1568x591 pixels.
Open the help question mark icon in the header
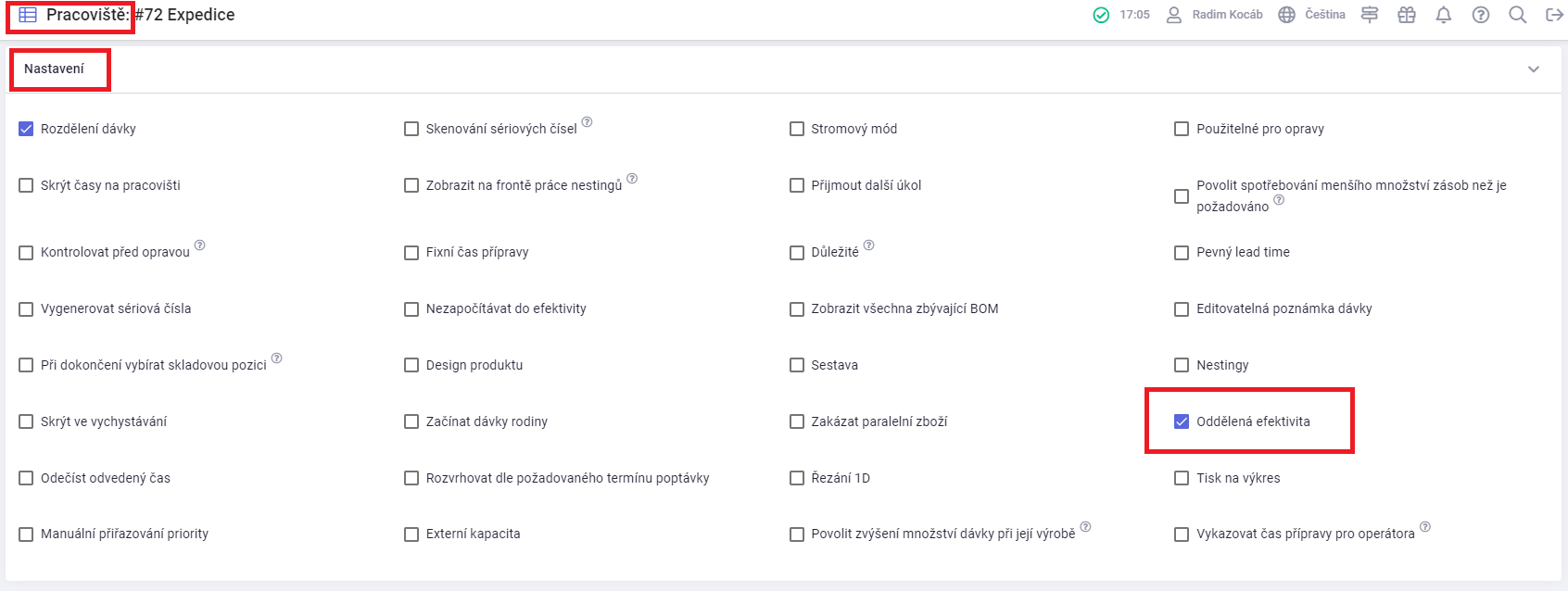(x=1481, y=15)
